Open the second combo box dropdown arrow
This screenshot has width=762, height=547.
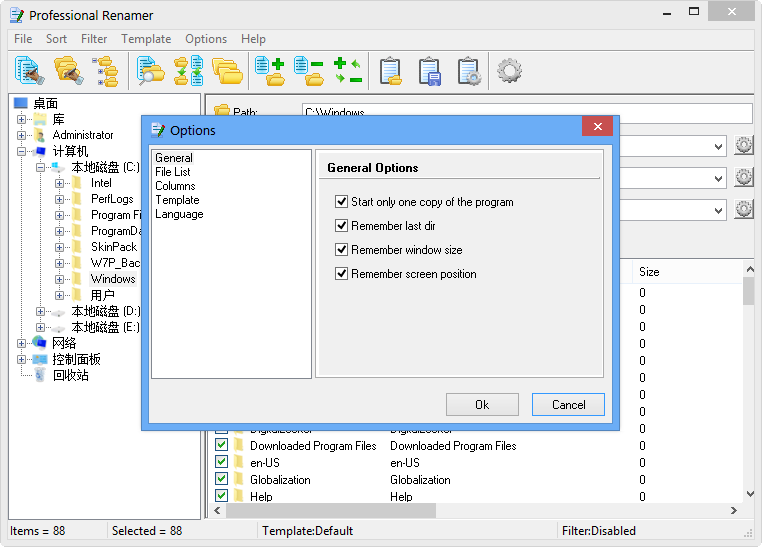coord(718,179)
